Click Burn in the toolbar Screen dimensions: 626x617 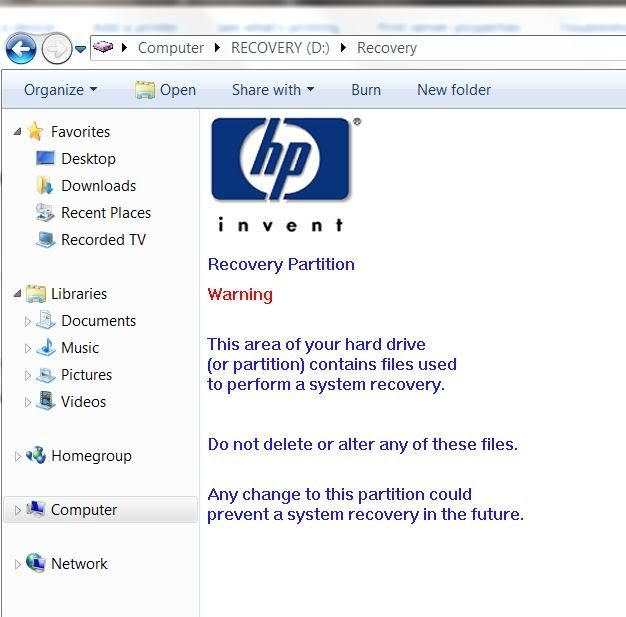[x=366, y=90]
